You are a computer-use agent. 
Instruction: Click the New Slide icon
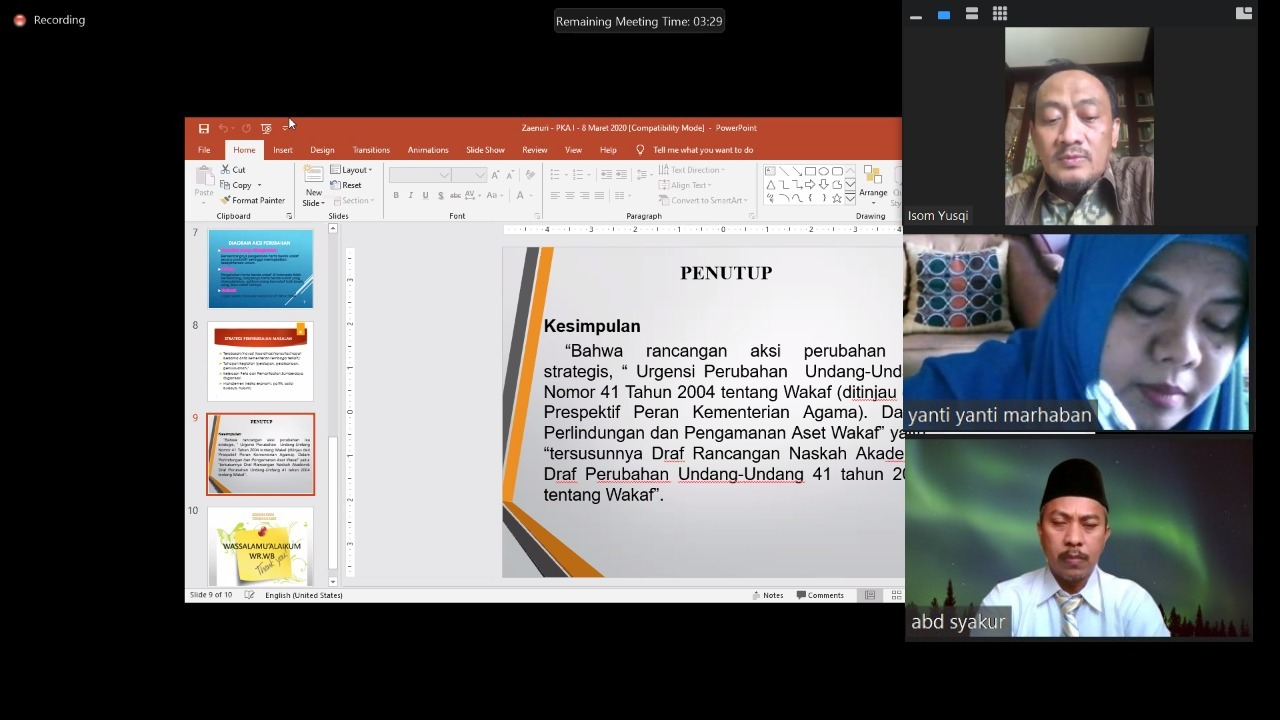tap(314, 178)
